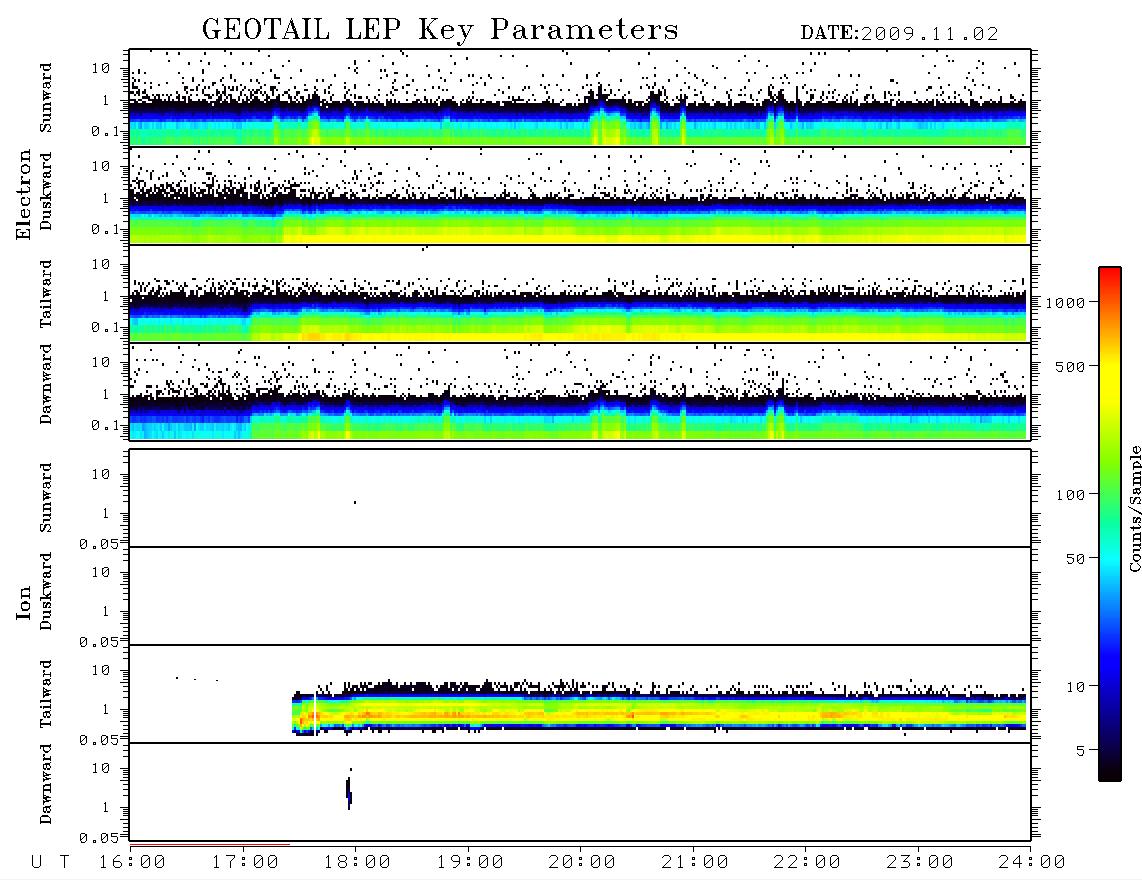Click the Counts/Sample colorbar label
The image size is (1142, 880).
coord(1135,508)
